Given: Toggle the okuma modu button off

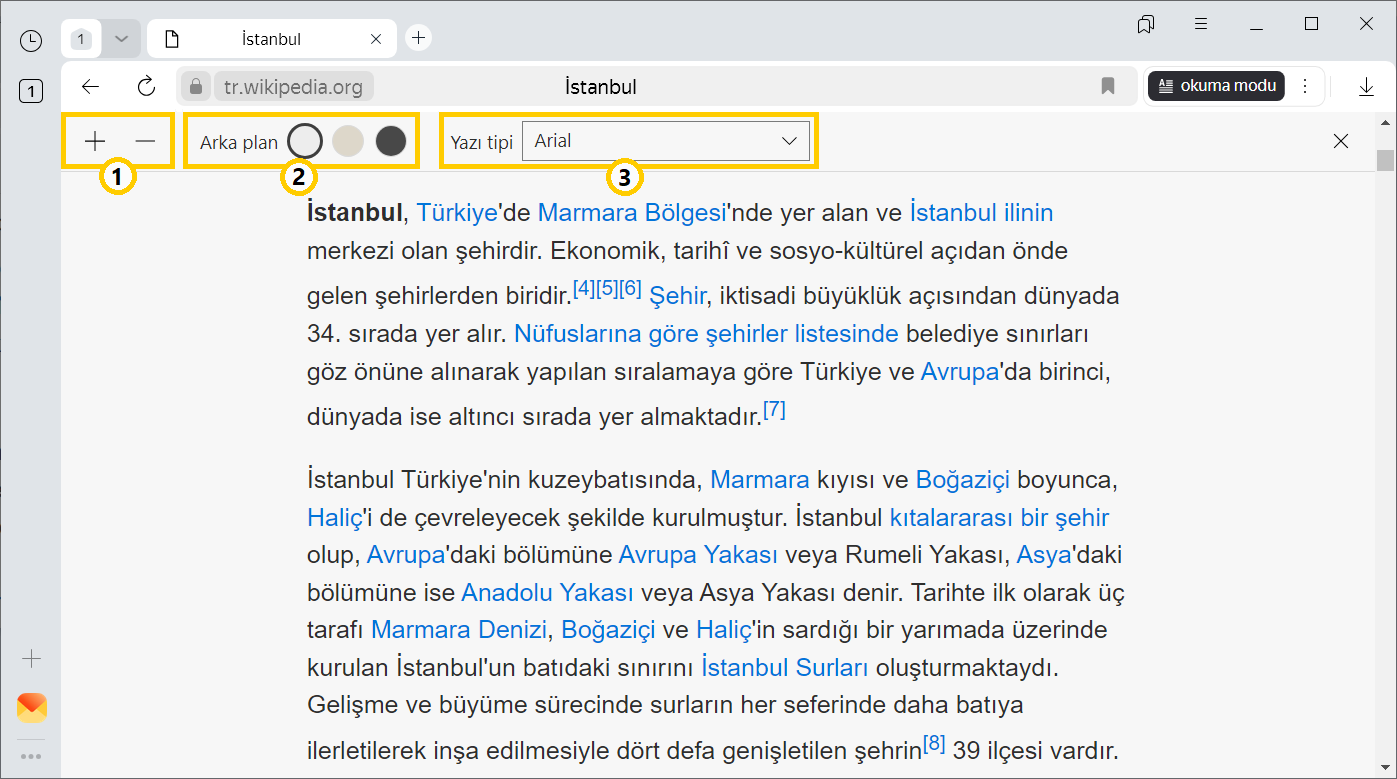Looking at the screenshot, I should click(1216, 86).
